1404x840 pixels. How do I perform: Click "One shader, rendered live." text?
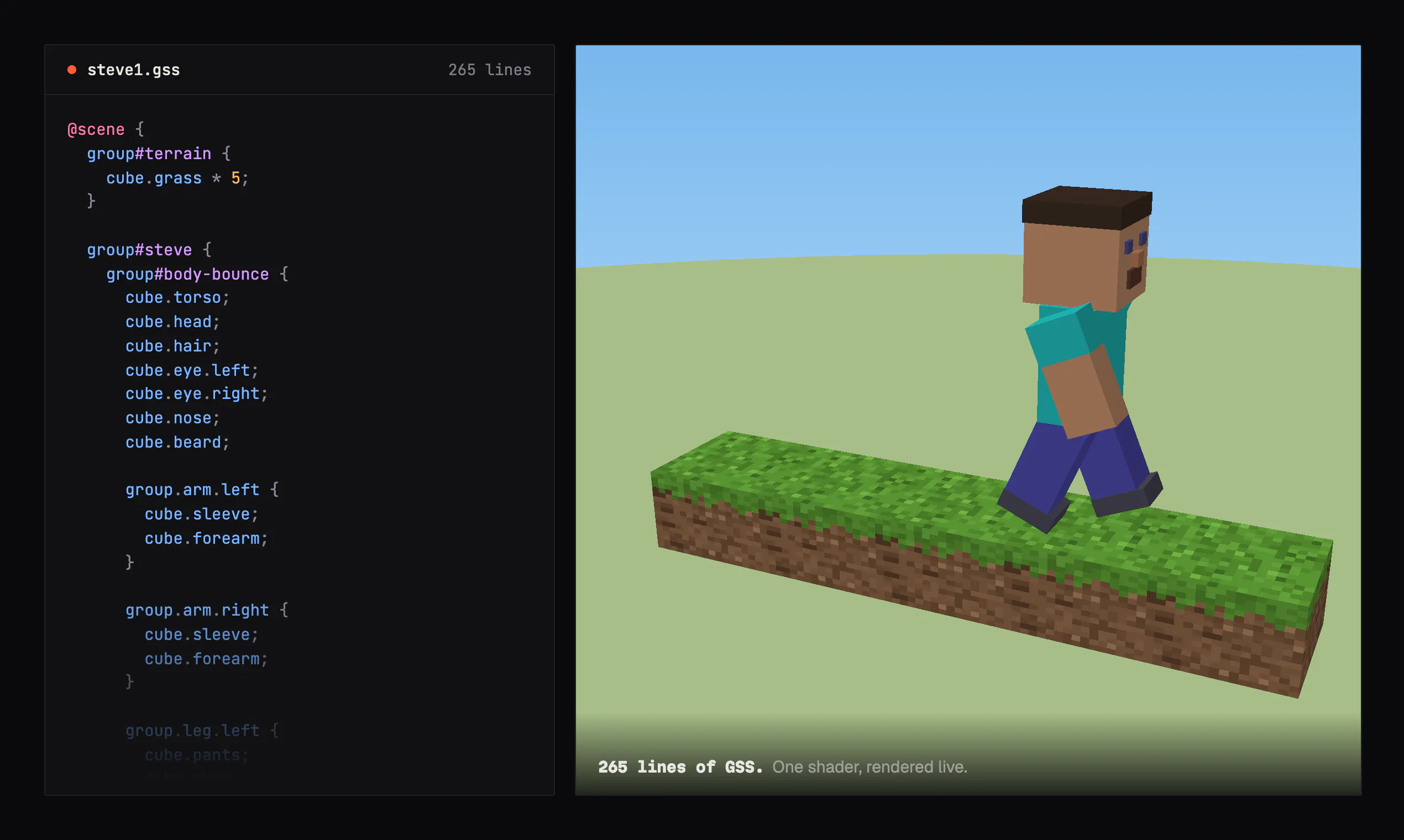(x=869, y=767)
